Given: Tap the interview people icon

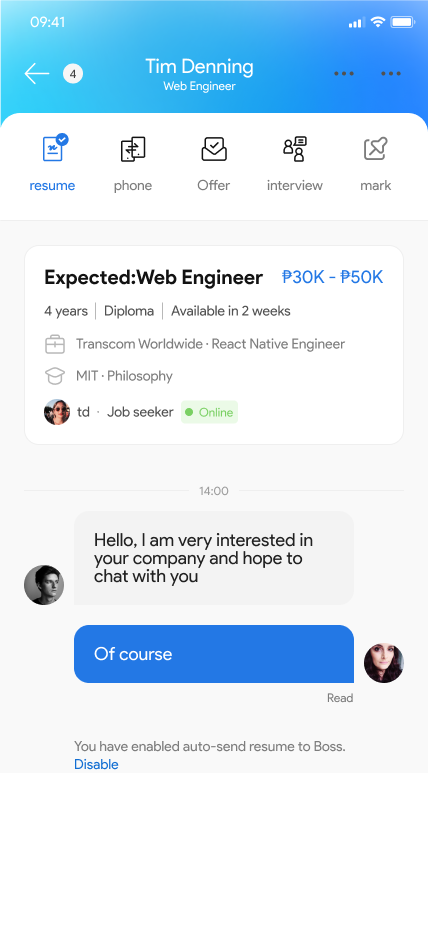Looking at the screenshot, I should pos(295,149).
